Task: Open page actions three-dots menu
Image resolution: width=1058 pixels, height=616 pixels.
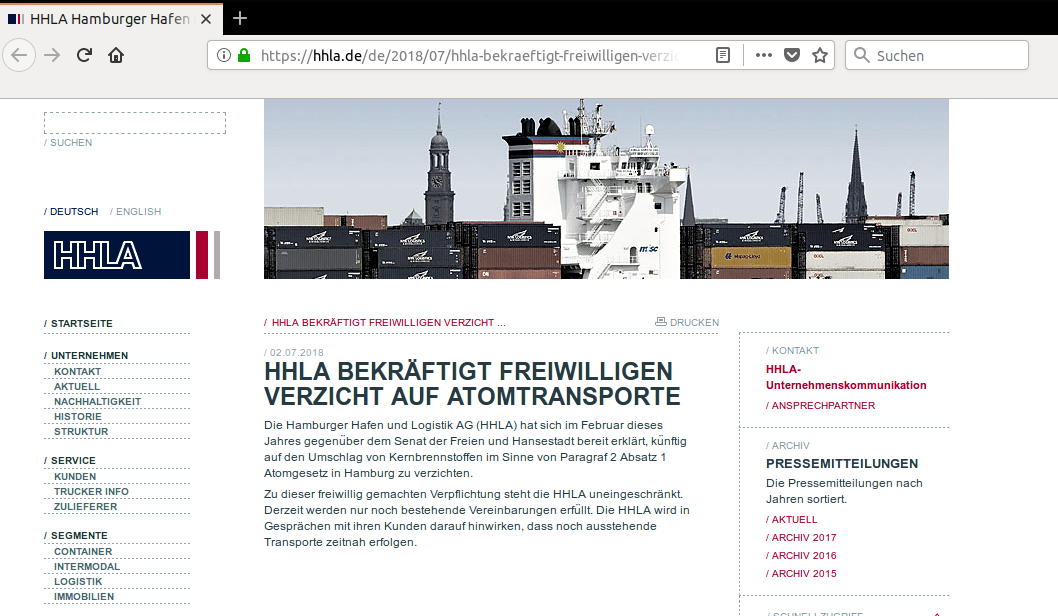Action: [x=764, y=56]
